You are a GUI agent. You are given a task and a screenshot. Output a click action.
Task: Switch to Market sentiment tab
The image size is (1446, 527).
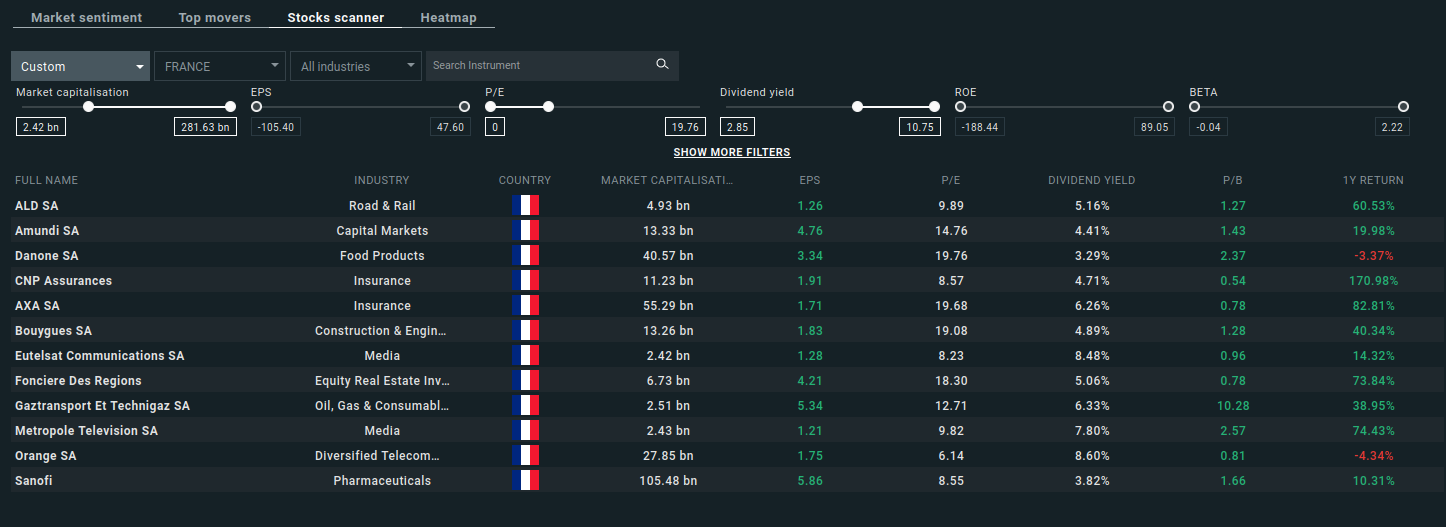[87, 18]
